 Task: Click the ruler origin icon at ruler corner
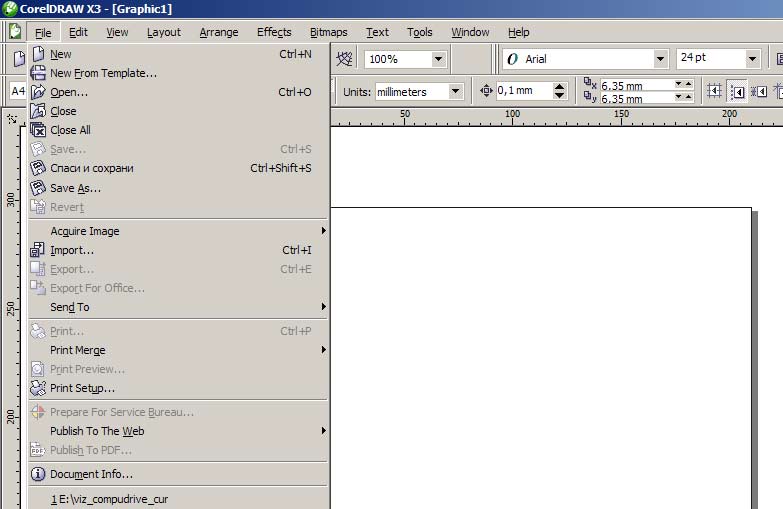[x=12, y=119]
